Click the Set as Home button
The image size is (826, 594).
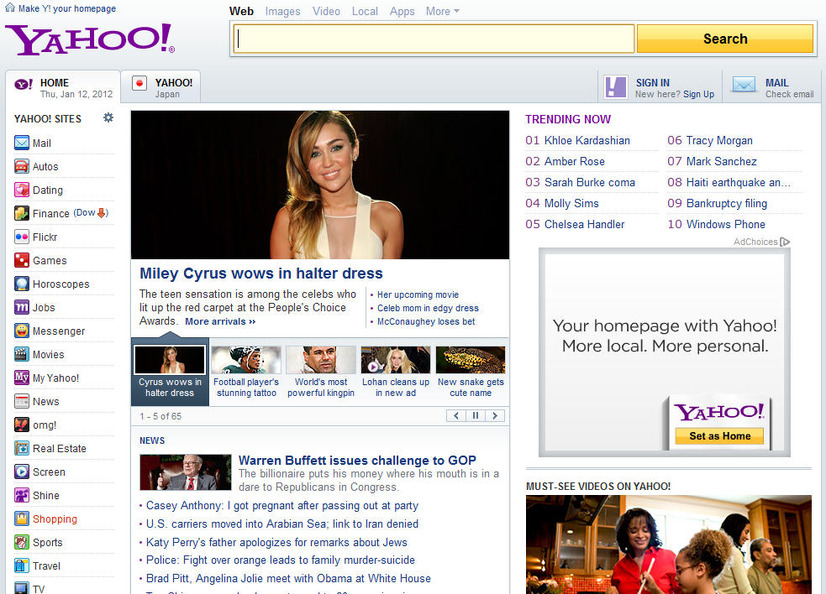[x=720, y=436]
